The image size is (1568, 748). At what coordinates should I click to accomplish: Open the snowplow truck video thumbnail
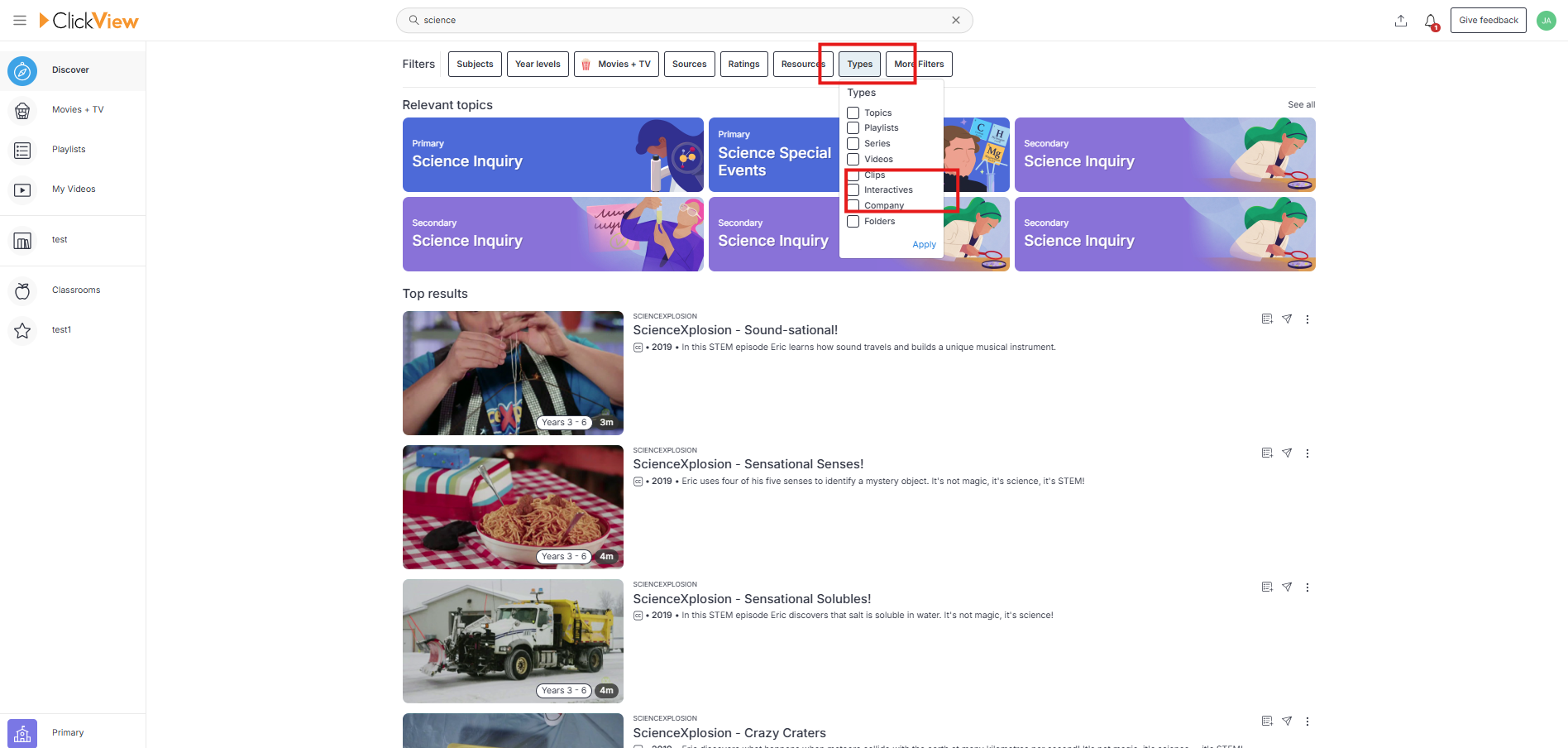click(x=513, y=641)
